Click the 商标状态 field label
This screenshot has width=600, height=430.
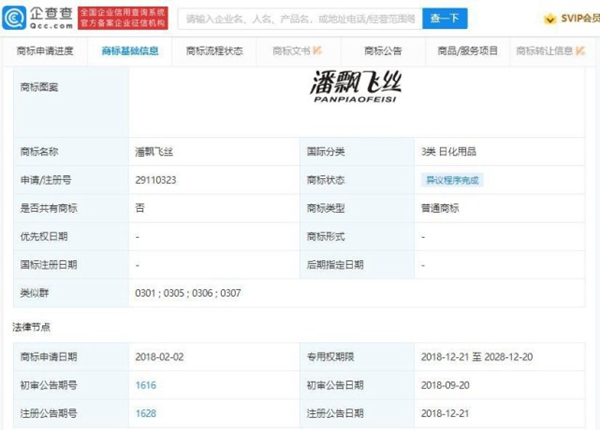pos(326,180)
